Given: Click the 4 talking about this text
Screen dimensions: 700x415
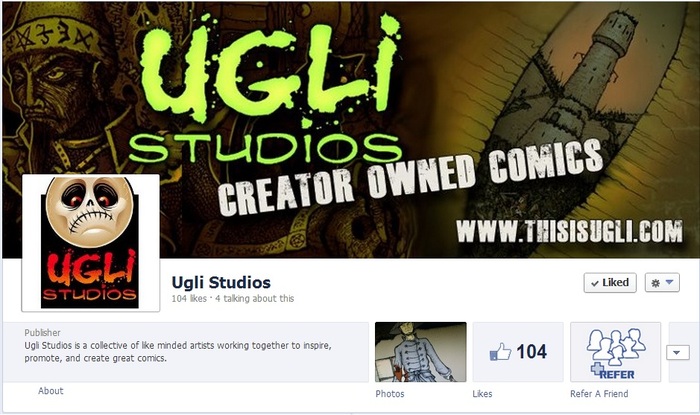Looking at the screenshot, I should coord(254,299).
